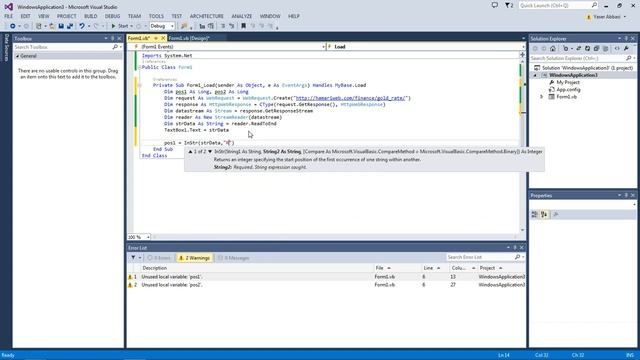Click the New Project toolbar icon
The image size is (640, 360).
(x=38, y=26)
